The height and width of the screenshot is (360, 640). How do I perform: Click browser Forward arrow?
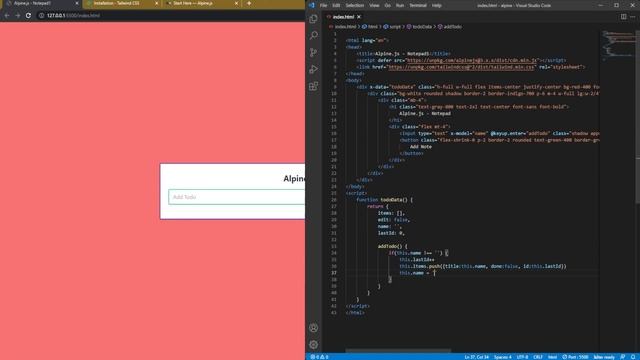(x=18, y=16)
